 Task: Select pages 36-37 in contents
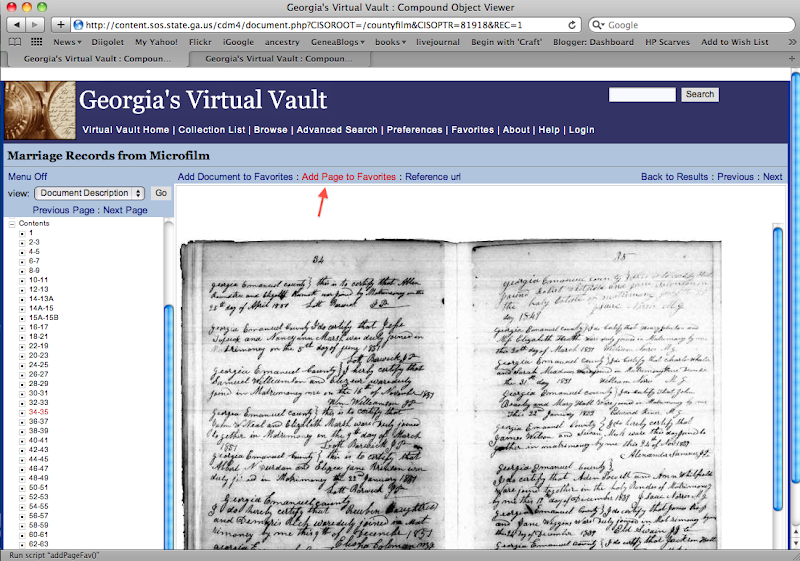tap(39, 422)
